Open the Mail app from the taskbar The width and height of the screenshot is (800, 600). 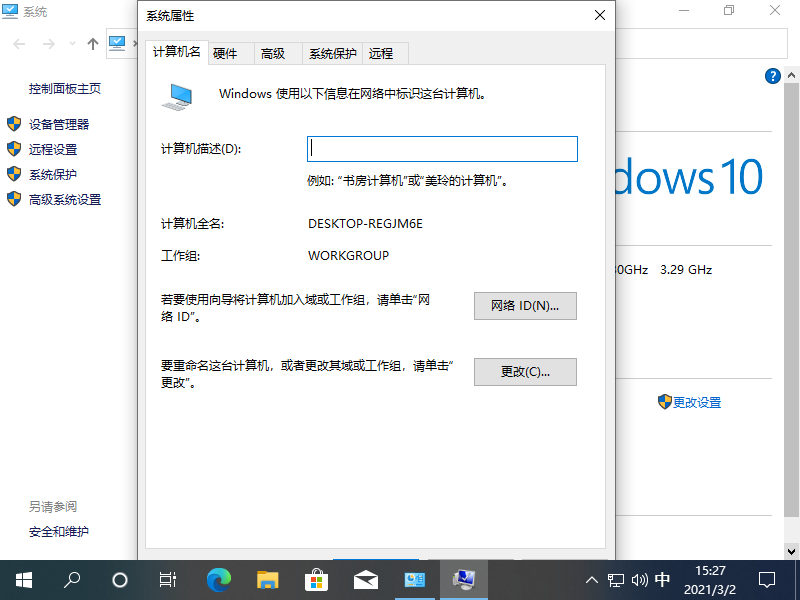point(365,580)
